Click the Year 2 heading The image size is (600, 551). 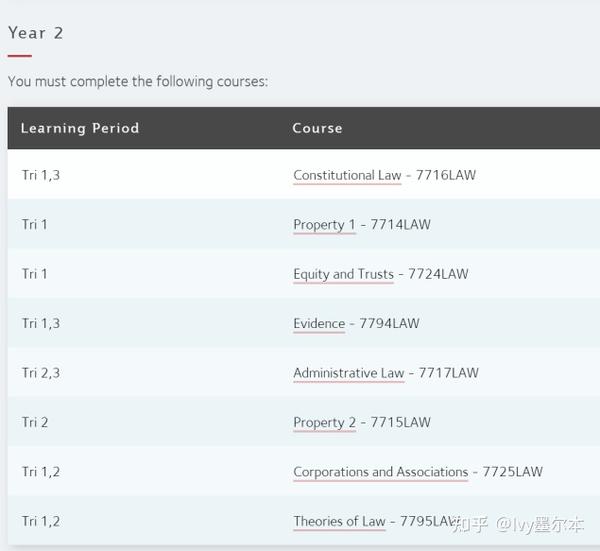pos(36,33)
